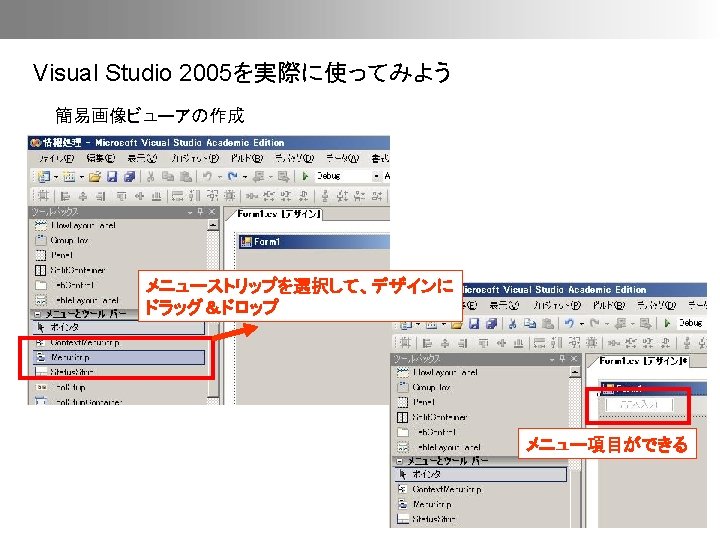
Task: Select ポインタ in 情報処理 window toolbox
Action: pyautogui.click(x=119, y=327)
